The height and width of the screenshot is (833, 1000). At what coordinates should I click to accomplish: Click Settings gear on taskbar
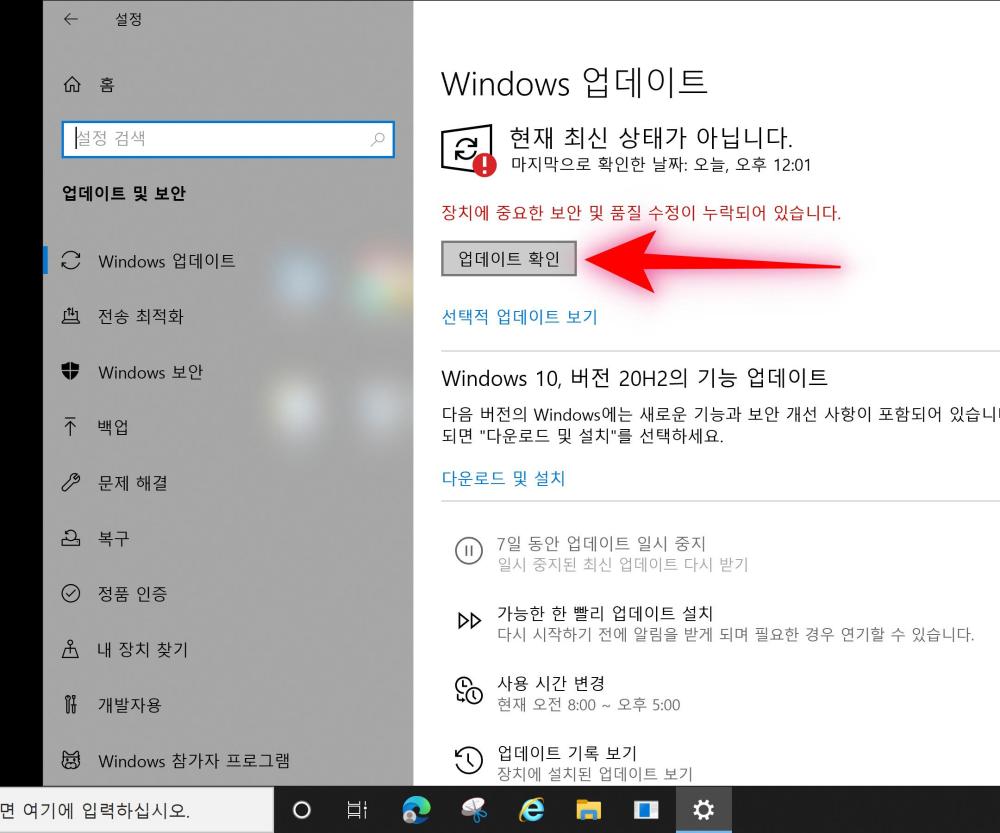[703, 810]
